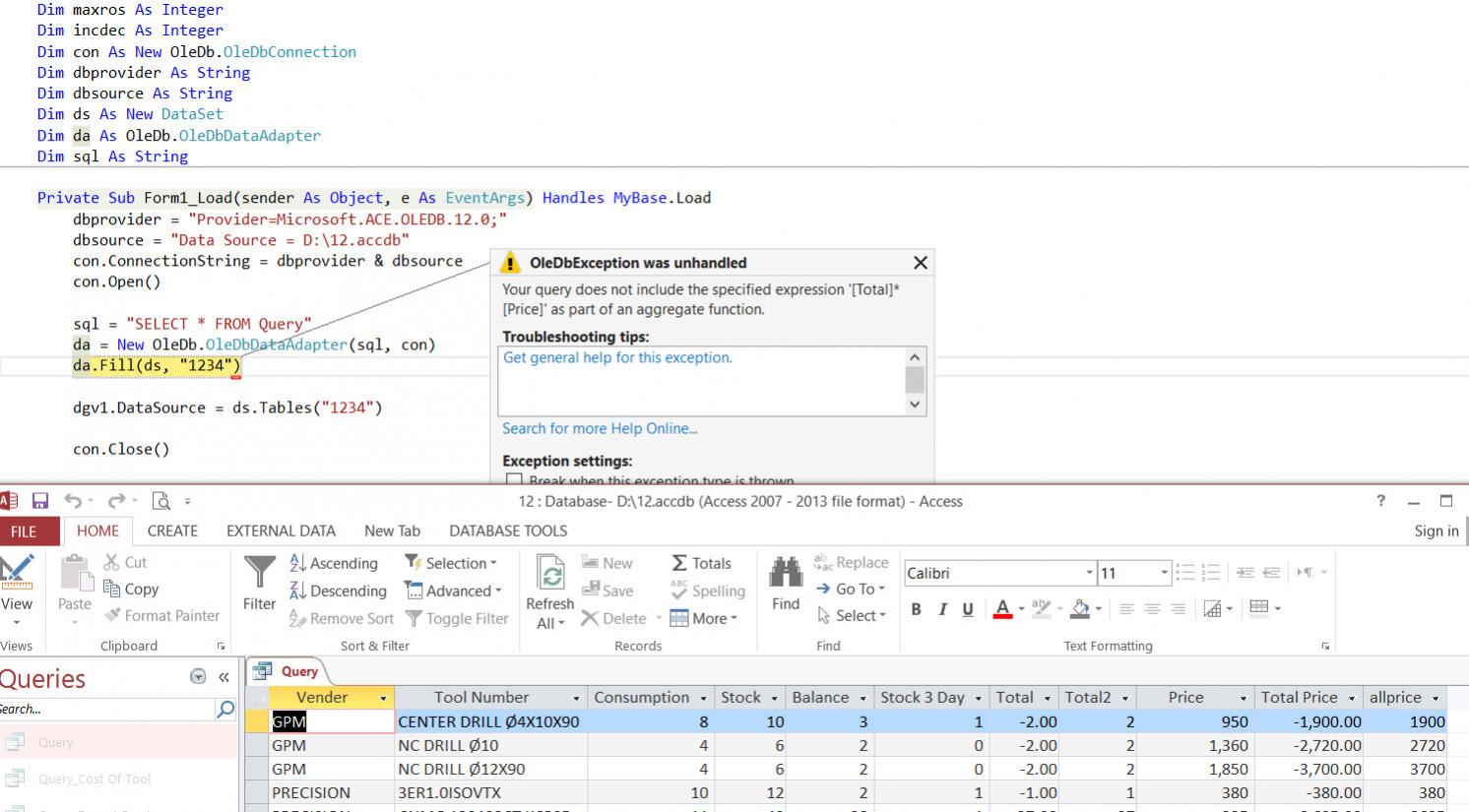Viewport: 1469px width, 812px height.
Task: Open the Clipboard group dialog launcher
Action: click(221, 647)
